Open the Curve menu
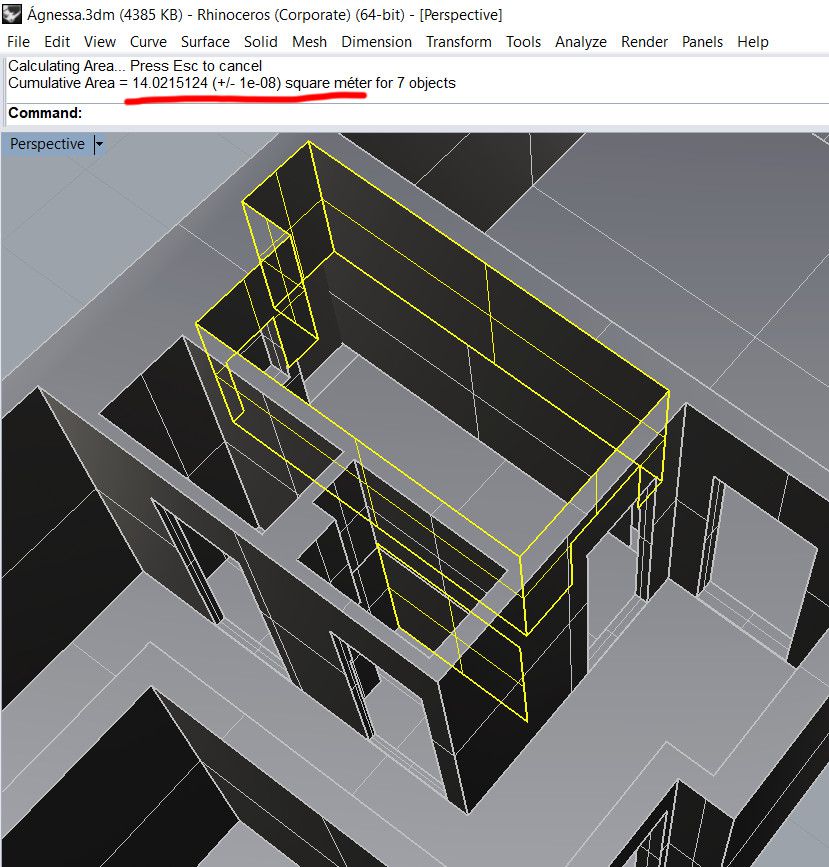The width and height of the screenshot is (829, 867). (x=148, y=42)
